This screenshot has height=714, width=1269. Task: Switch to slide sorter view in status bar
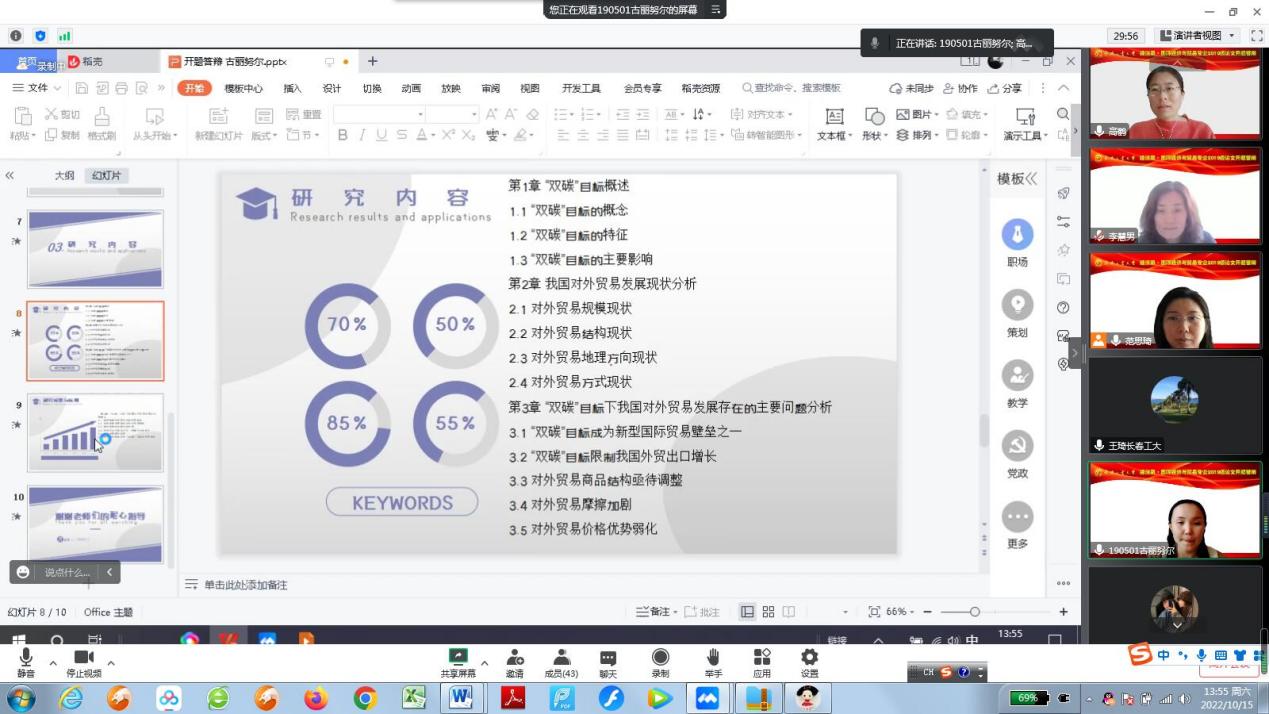(768, 612)
